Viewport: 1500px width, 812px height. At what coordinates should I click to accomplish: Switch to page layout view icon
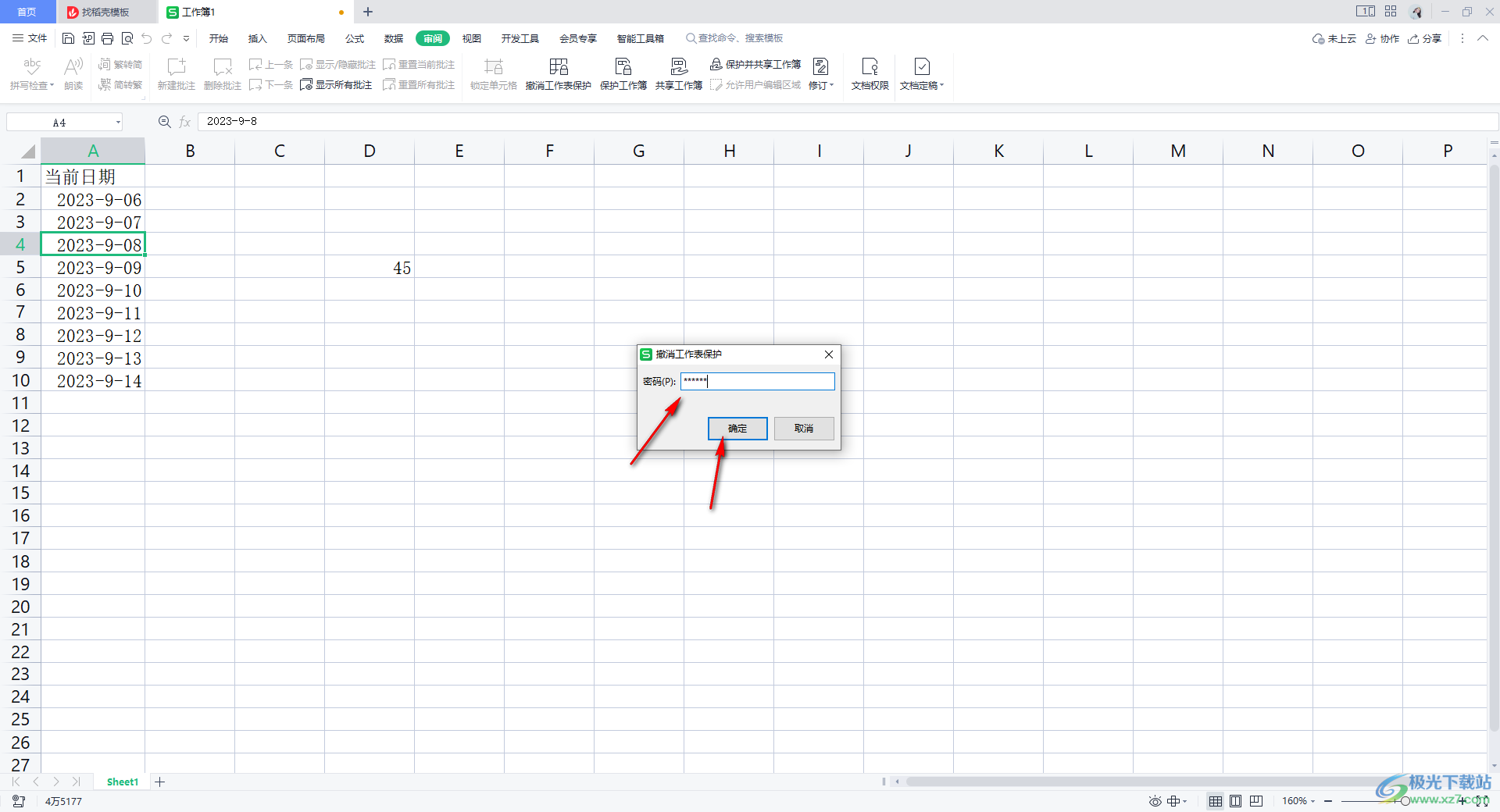pyautogui.click(x=1236, y=801)
